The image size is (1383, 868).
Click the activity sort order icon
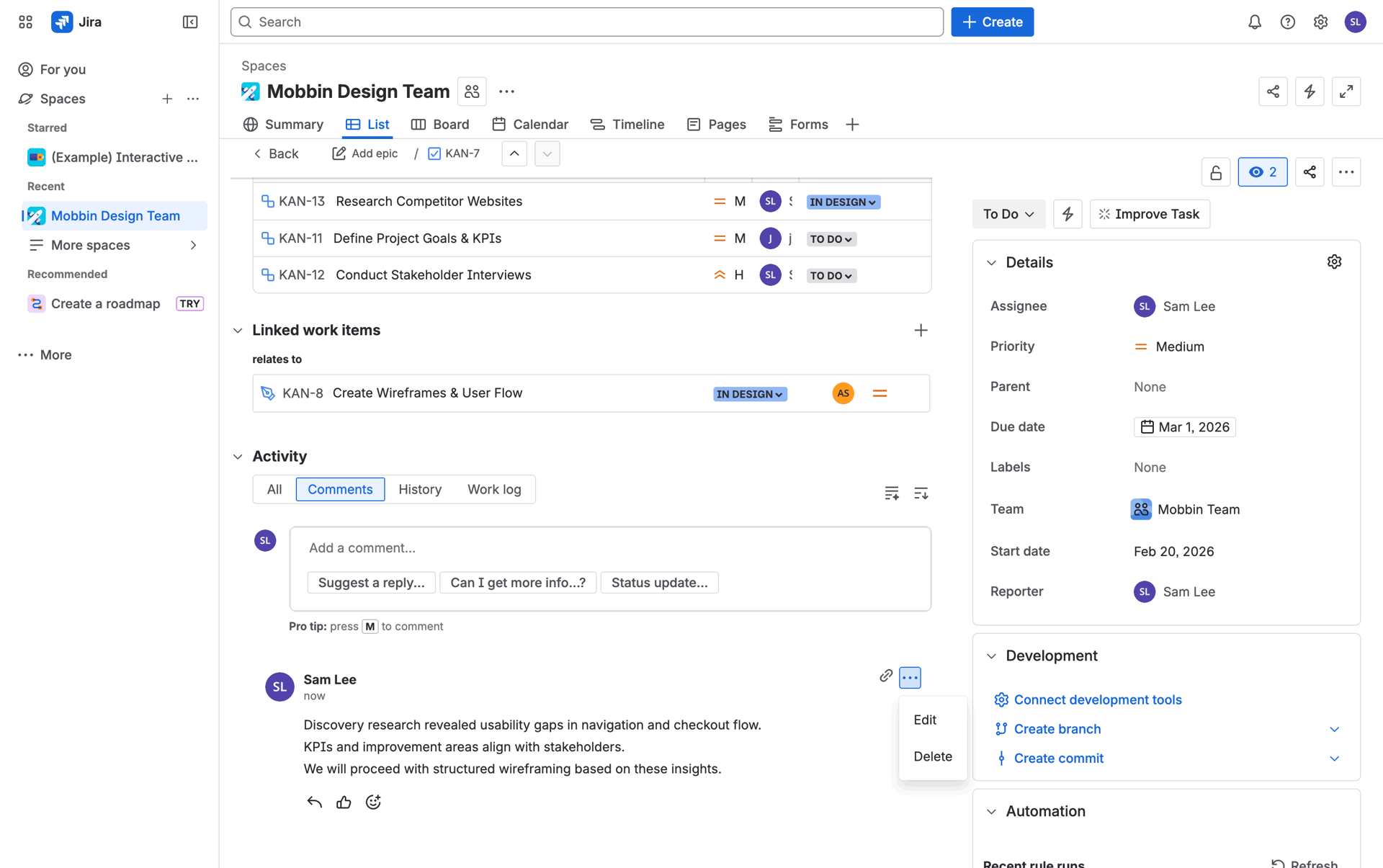921,493
